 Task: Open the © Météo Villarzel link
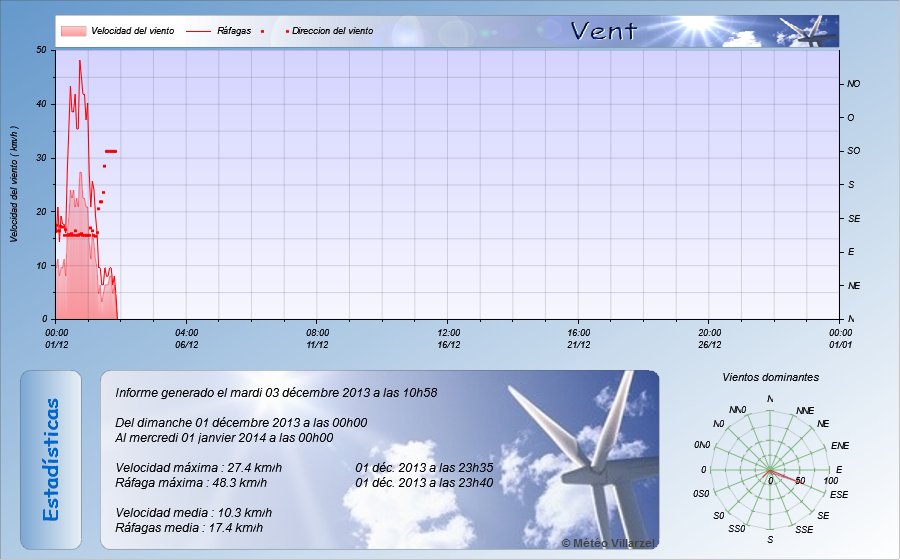pyautogui.click(x=608, y=542)
